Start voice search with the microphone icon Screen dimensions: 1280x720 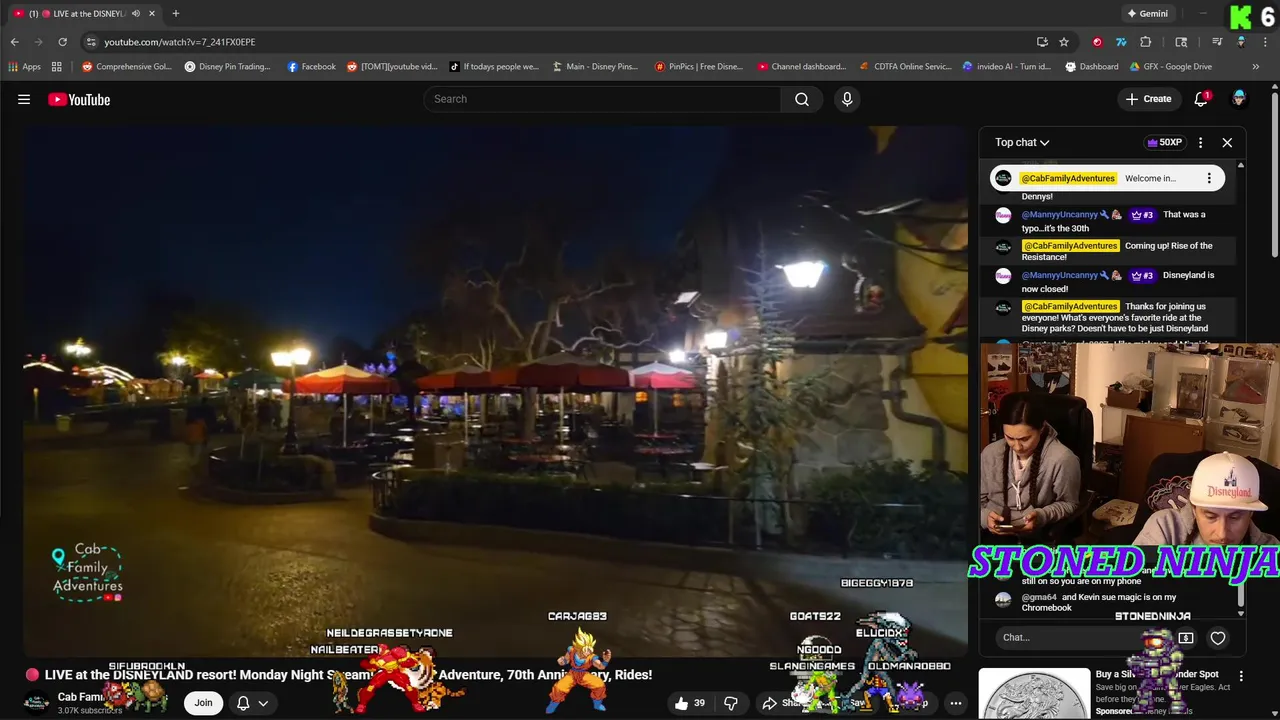847,99
